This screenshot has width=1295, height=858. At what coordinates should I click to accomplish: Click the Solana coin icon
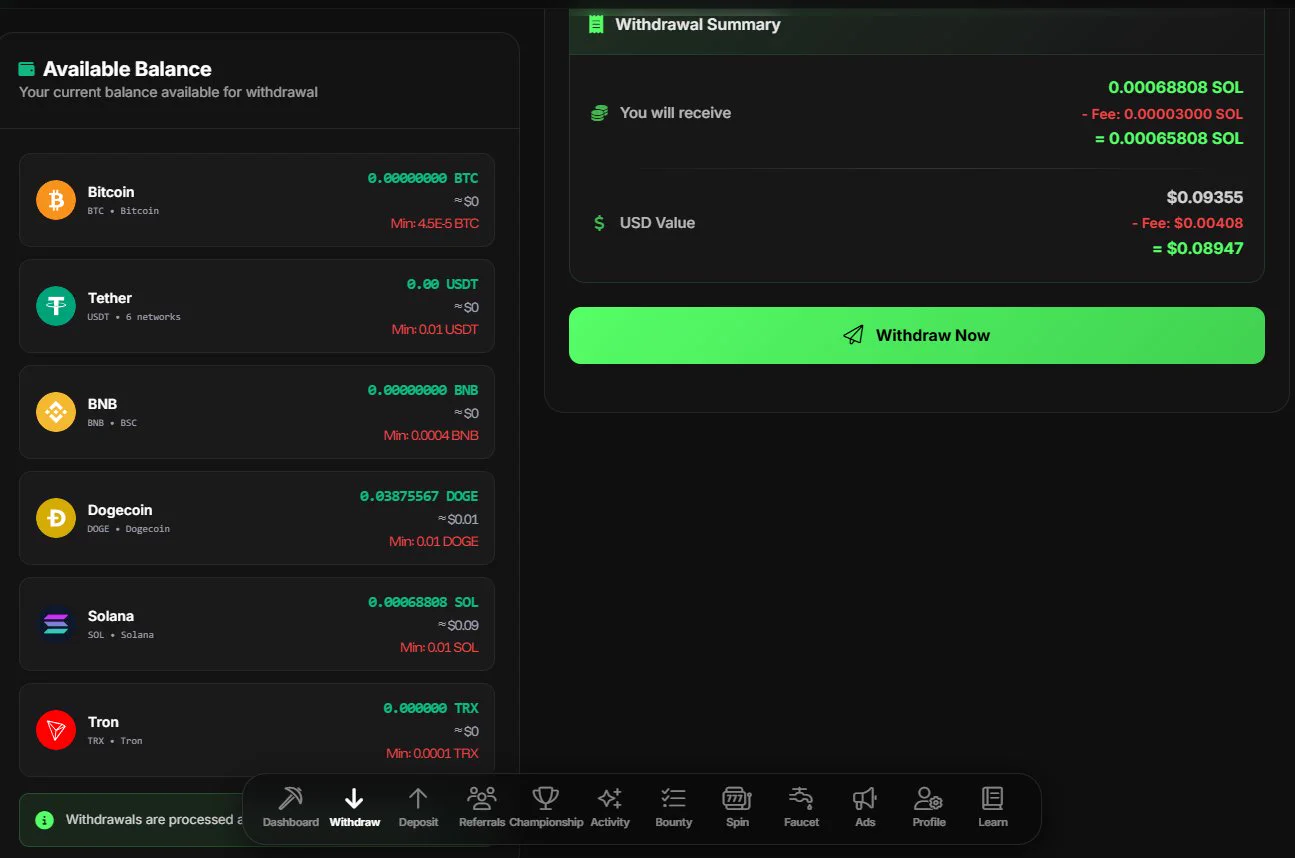click(56, 624)
